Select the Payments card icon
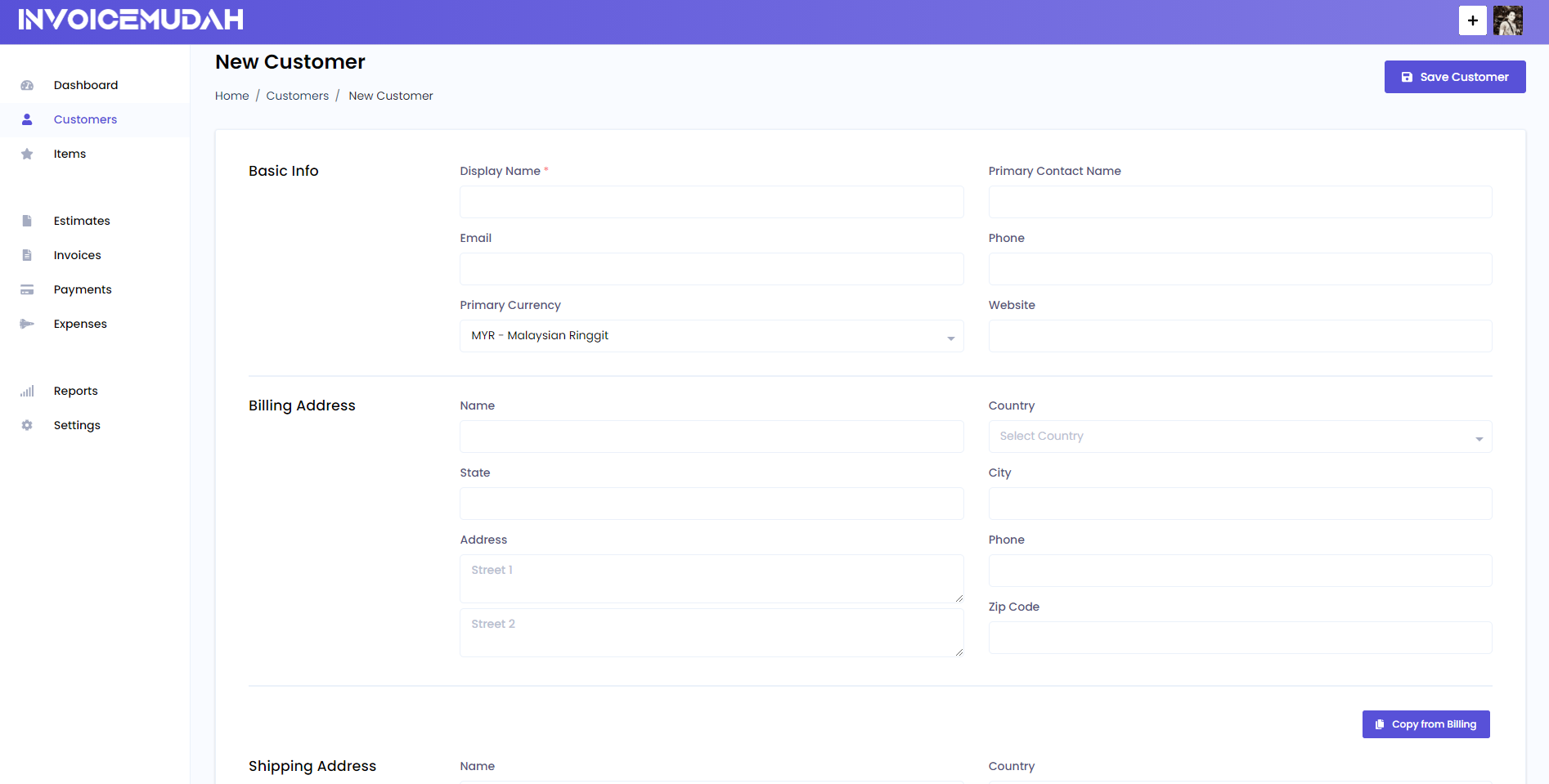Image resolution: width=1549 pixels, height=784 pixels. 27,289
